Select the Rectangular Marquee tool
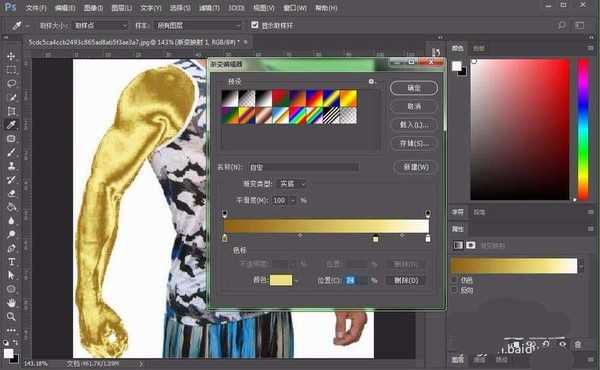The height and width of the screenshot is (370, 600). [11, 70]
